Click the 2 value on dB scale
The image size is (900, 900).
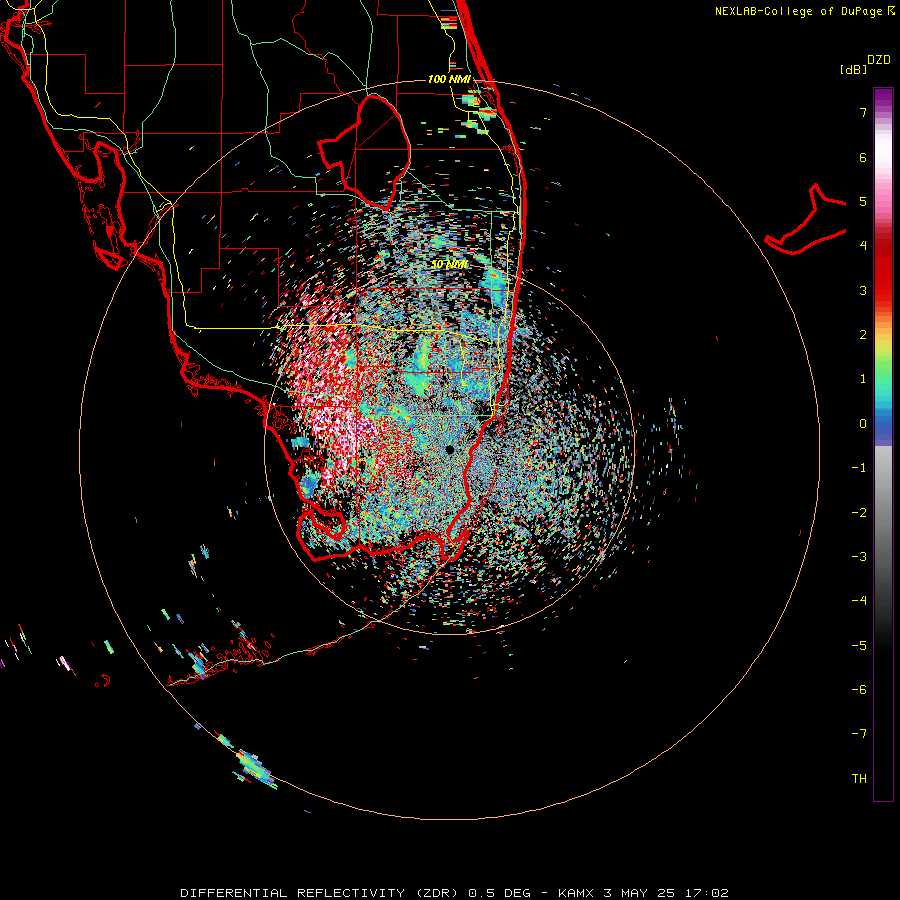[x=863, y=334]
